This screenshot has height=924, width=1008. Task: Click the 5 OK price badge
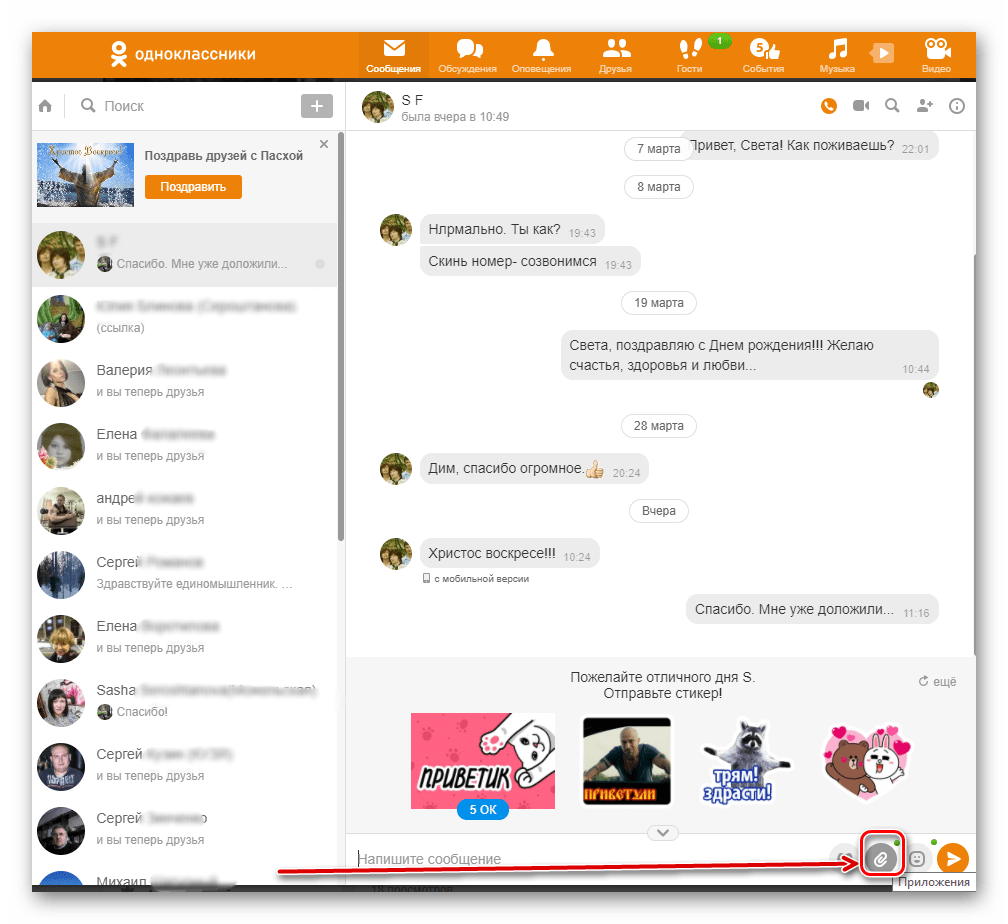click(x=483, y=810)
